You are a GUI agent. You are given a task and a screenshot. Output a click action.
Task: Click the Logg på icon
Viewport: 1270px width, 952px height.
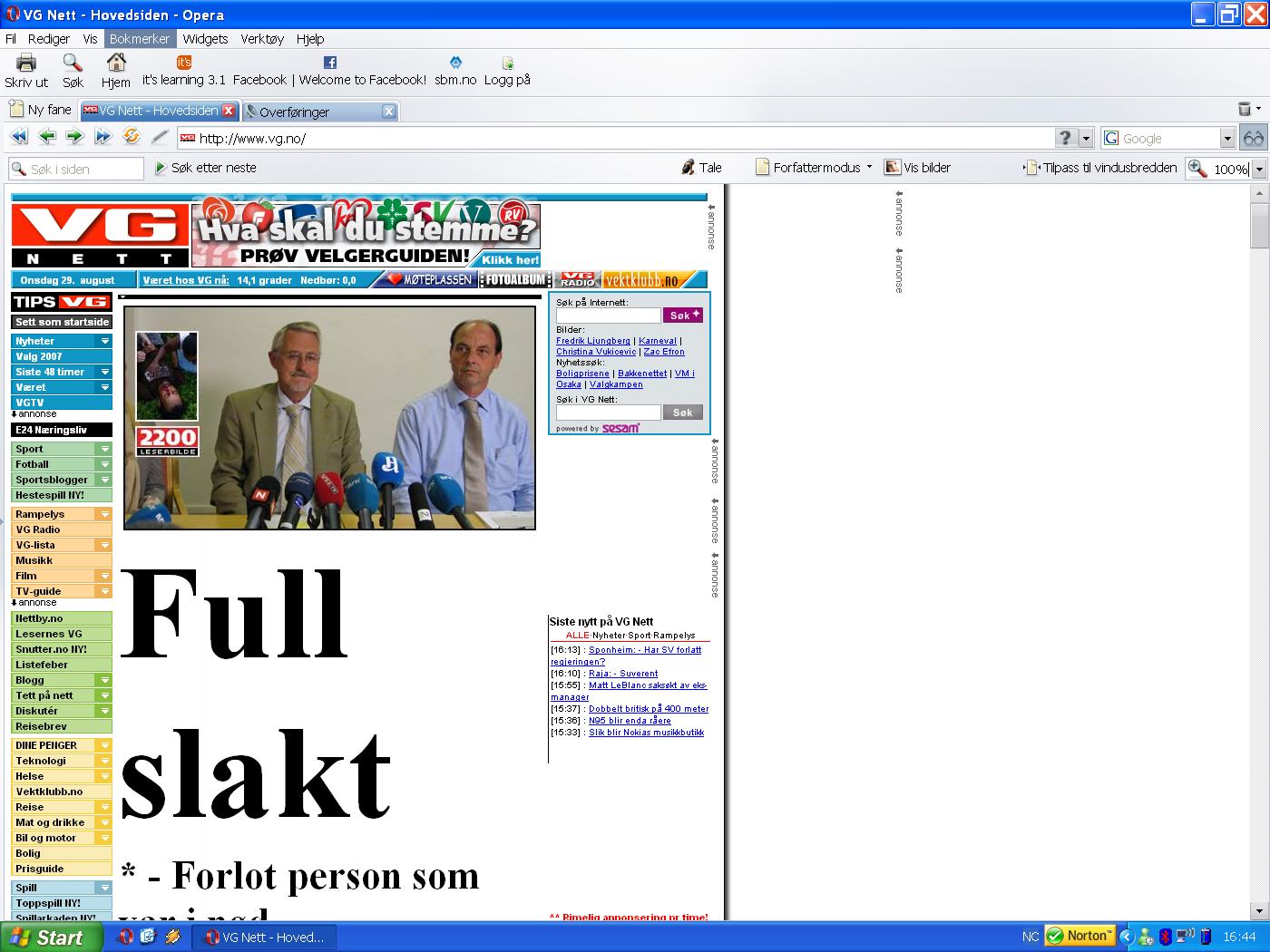click(507, 63)
